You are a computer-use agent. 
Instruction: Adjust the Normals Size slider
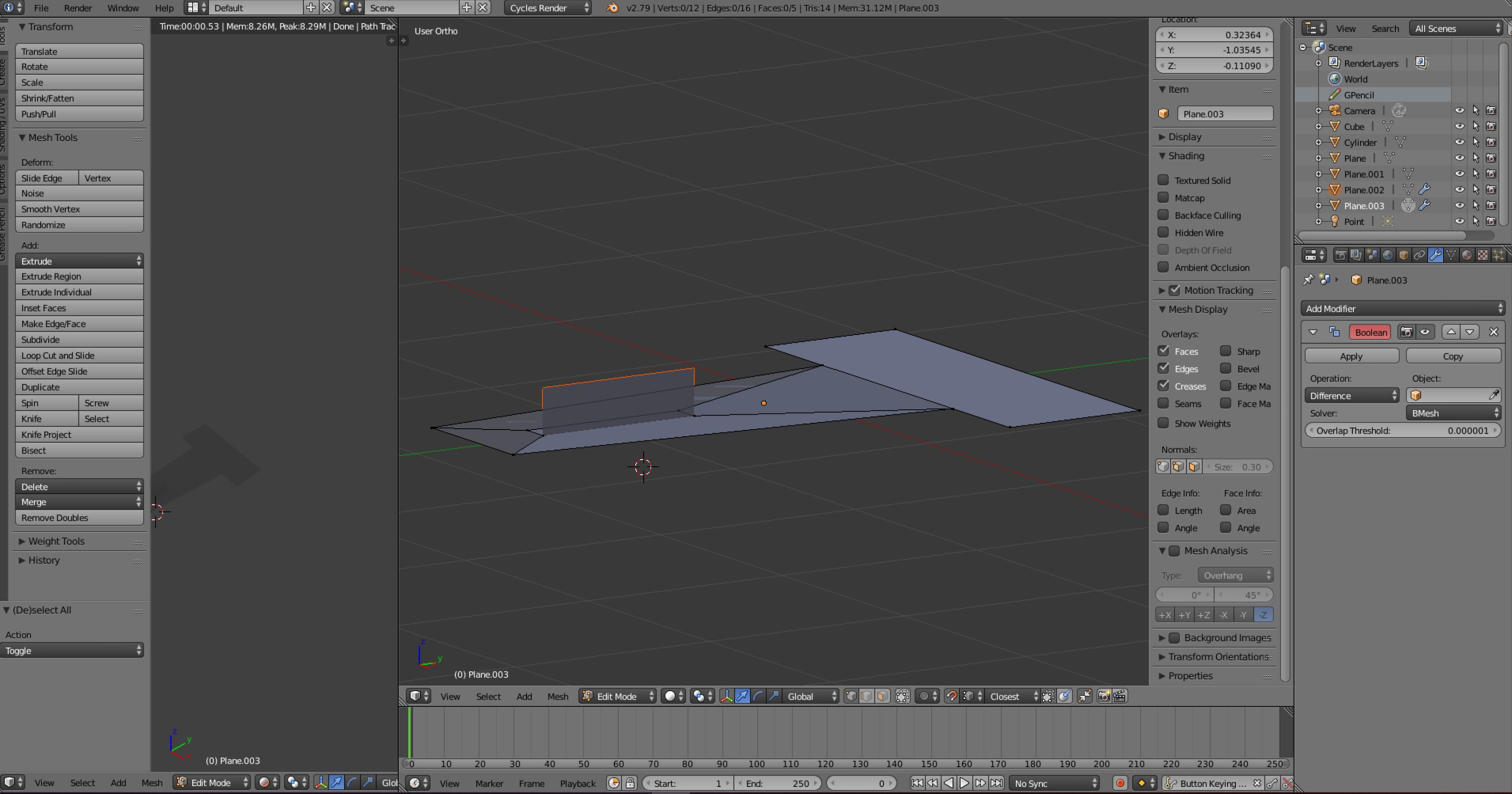[1238, 467]
